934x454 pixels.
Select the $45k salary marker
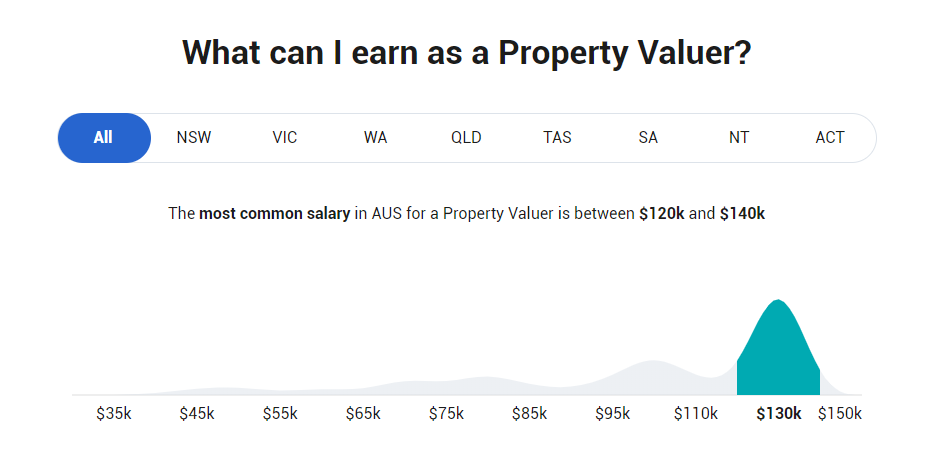coord(197,414)
